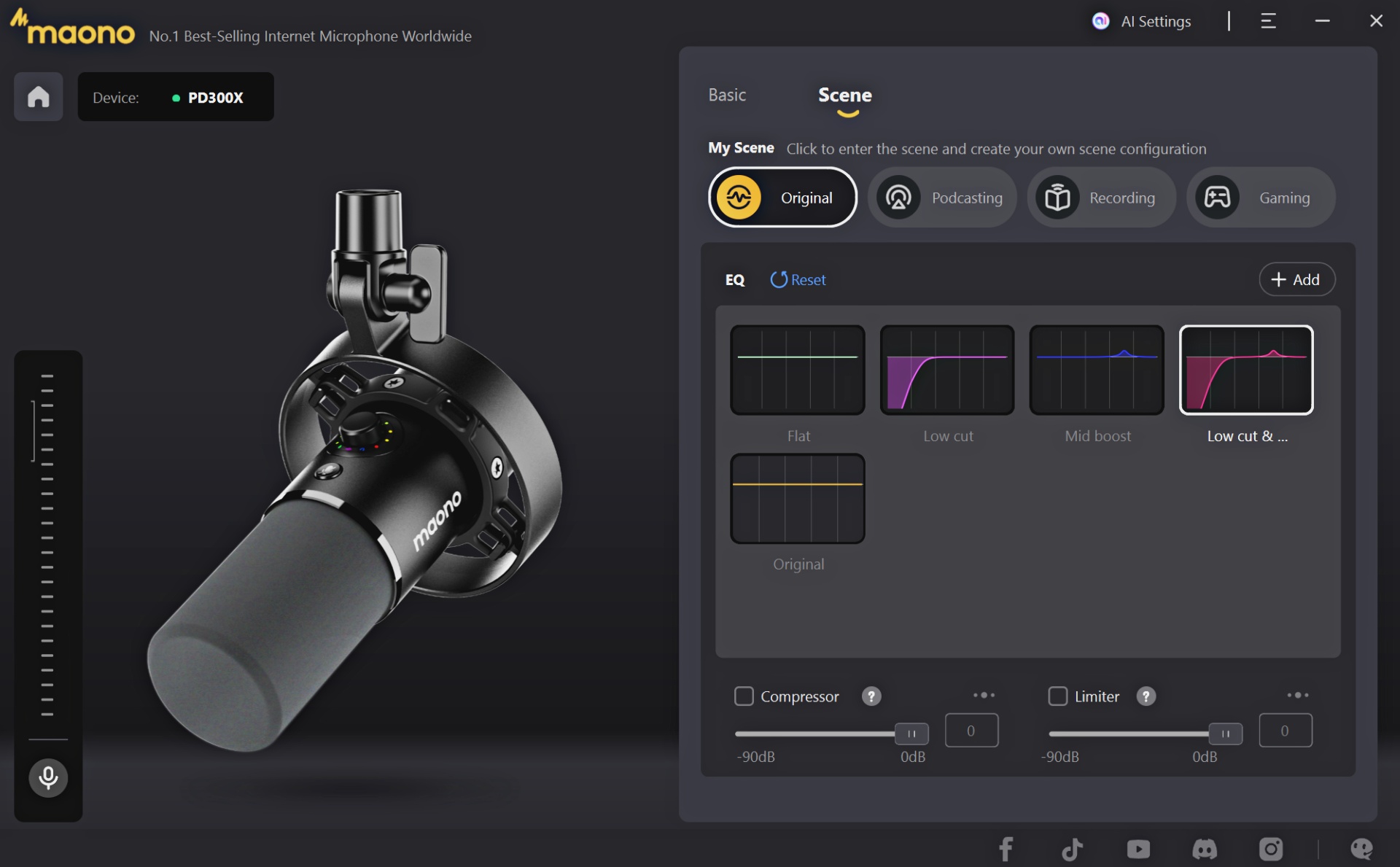
Task: Open the YouTube social link icon
Action: 1138,849
